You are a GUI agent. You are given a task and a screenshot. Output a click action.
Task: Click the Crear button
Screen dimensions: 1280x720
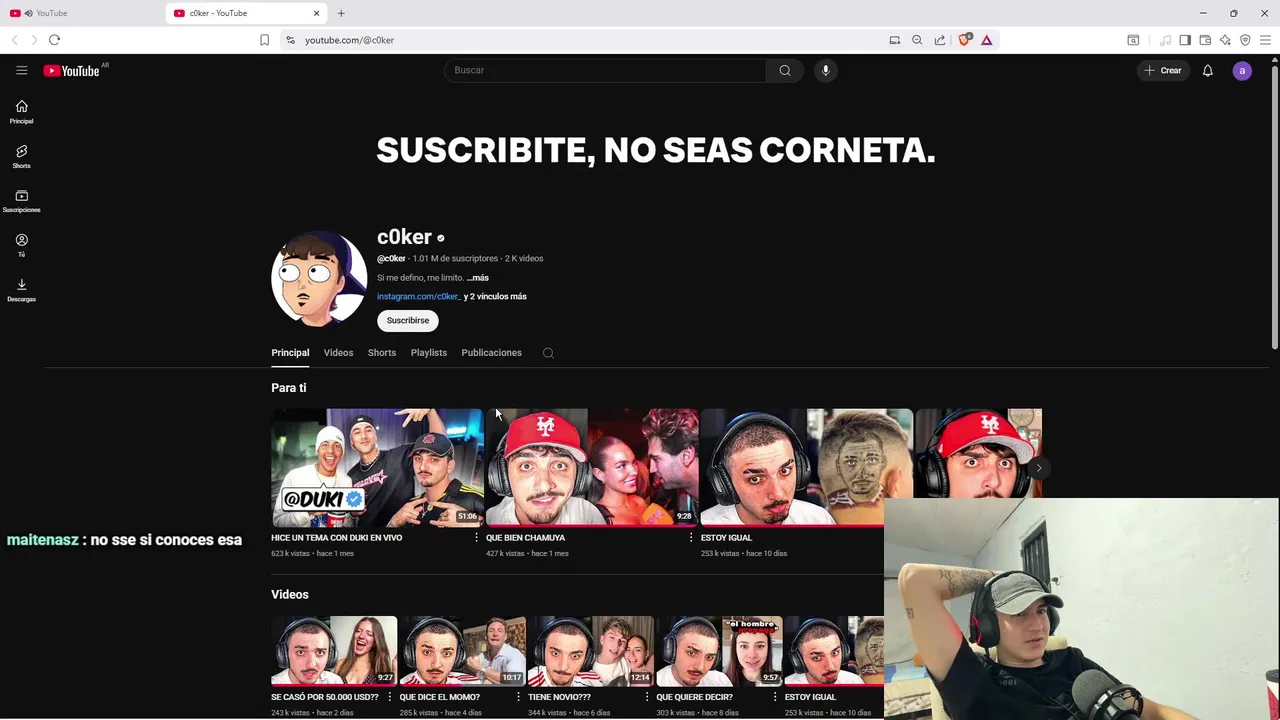[1163, 70]
